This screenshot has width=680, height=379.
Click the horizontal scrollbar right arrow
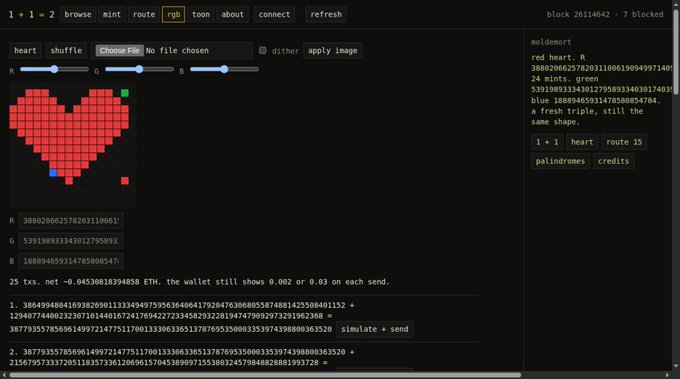(667, 375)
